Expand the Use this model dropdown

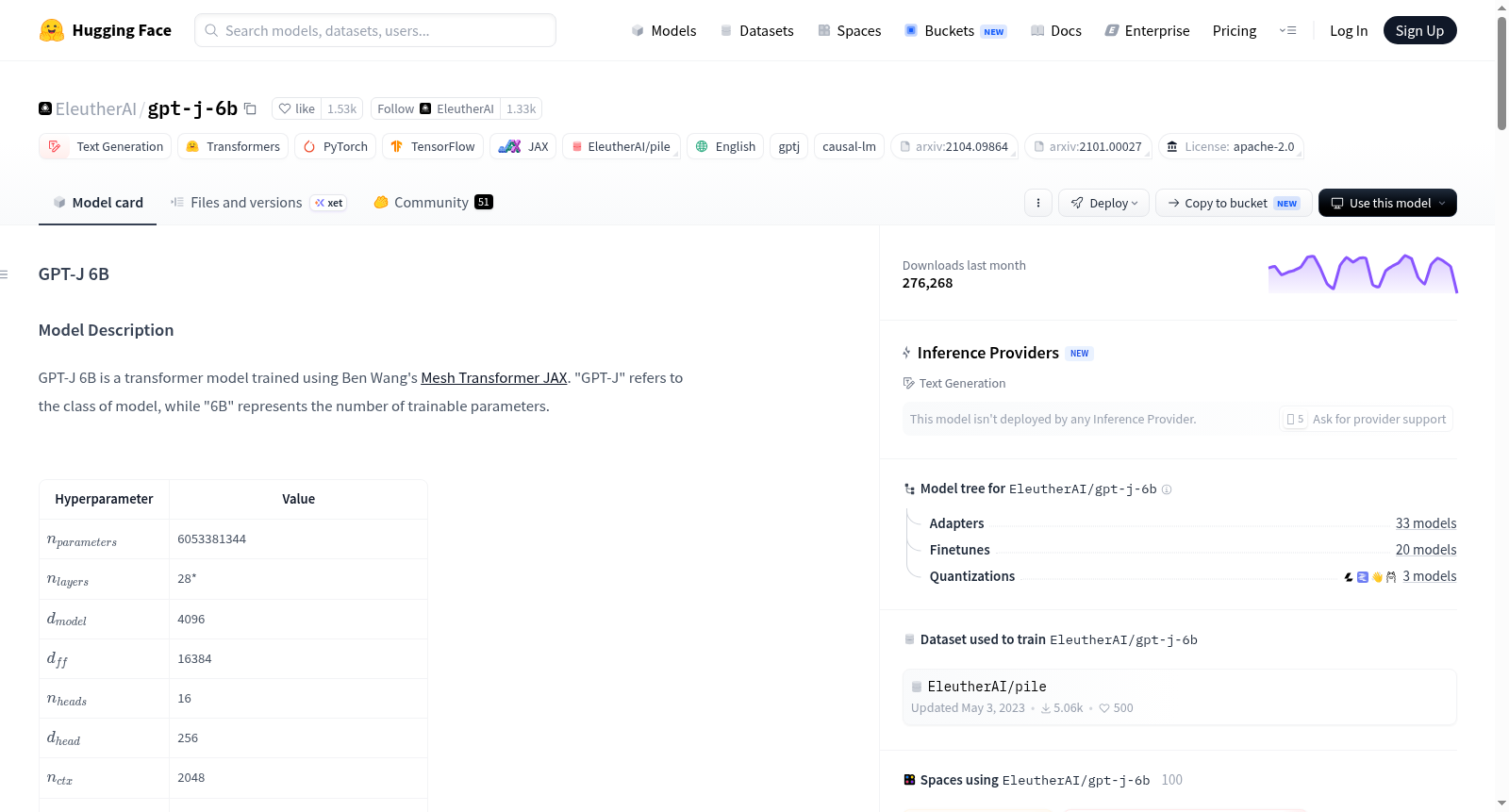1387,203
